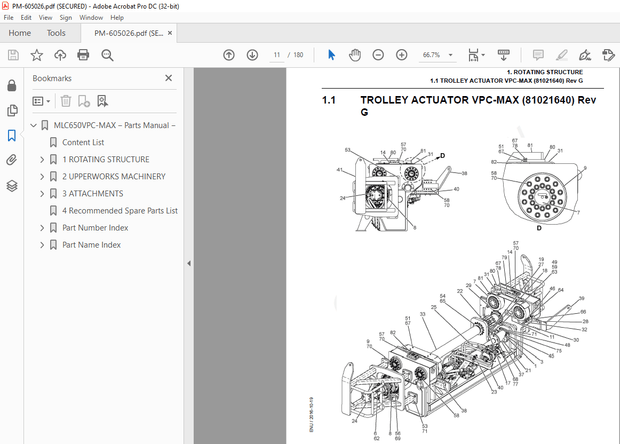This screenshot has height=444, width=620.
Task: Select the MLC650VPC-MAX Parts Manual bookmark label
Action: 115,125
